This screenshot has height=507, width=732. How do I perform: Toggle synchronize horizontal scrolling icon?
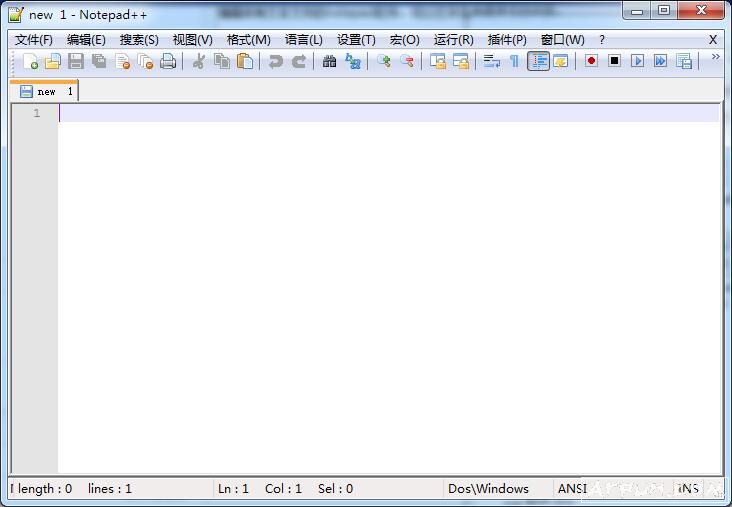click(x=461, y=61)
